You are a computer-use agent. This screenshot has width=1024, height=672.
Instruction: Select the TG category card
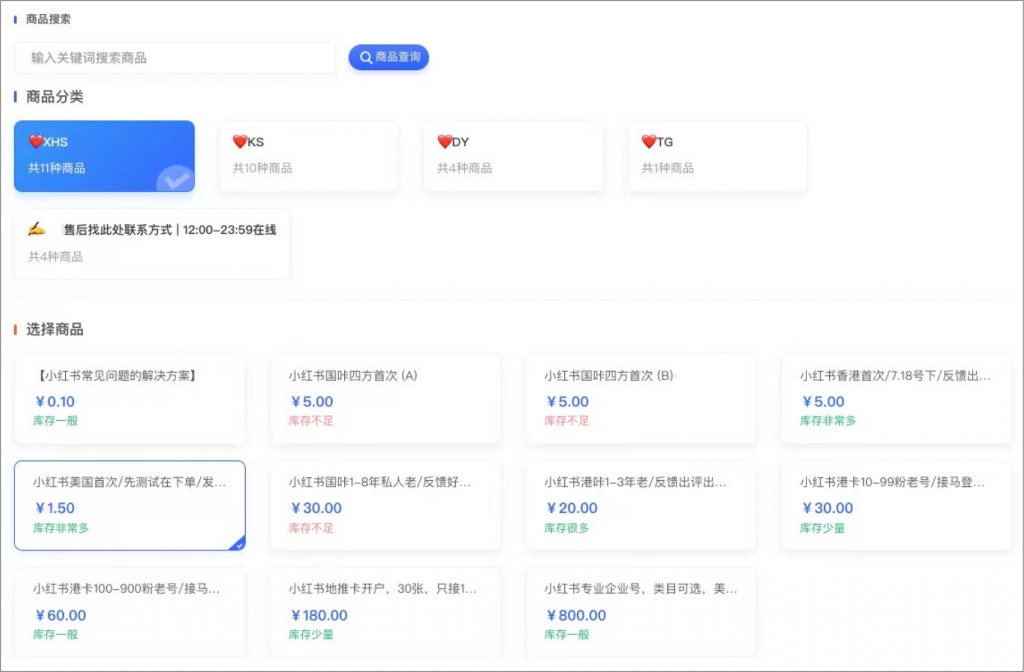[x=717, y=155]
